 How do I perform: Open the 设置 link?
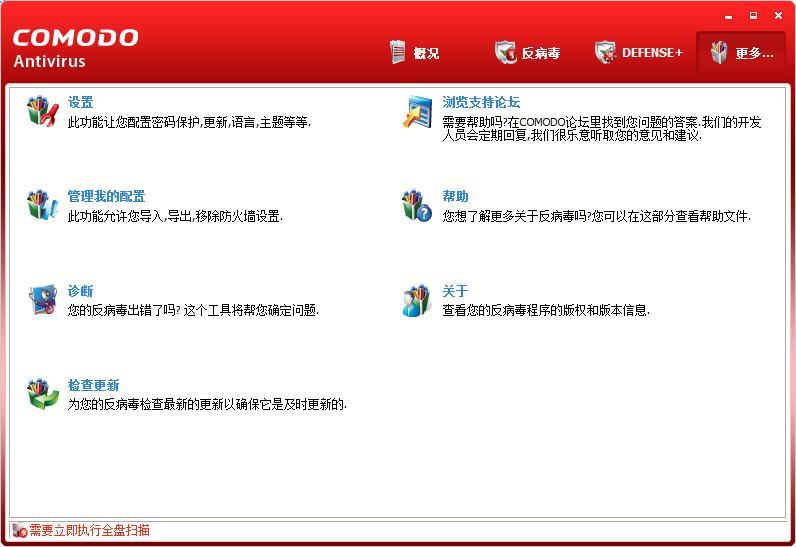pos(80,102)
